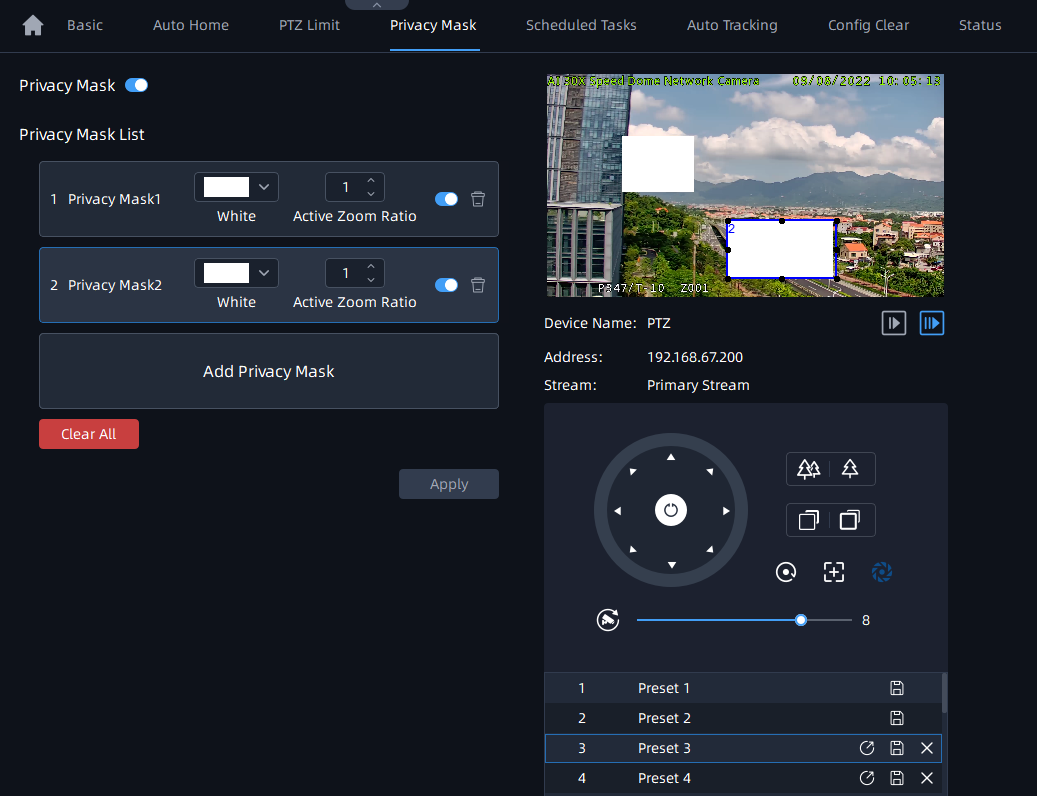Click the center button of PTZ wheel

click(x=671, y=510)
